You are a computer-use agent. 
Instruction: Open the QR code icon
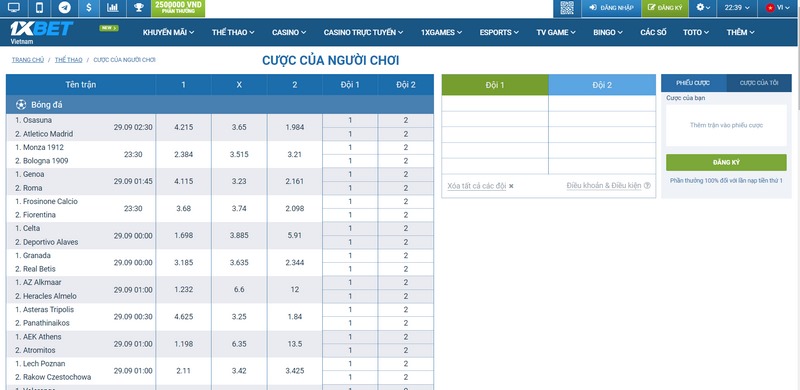pos(567,8)
